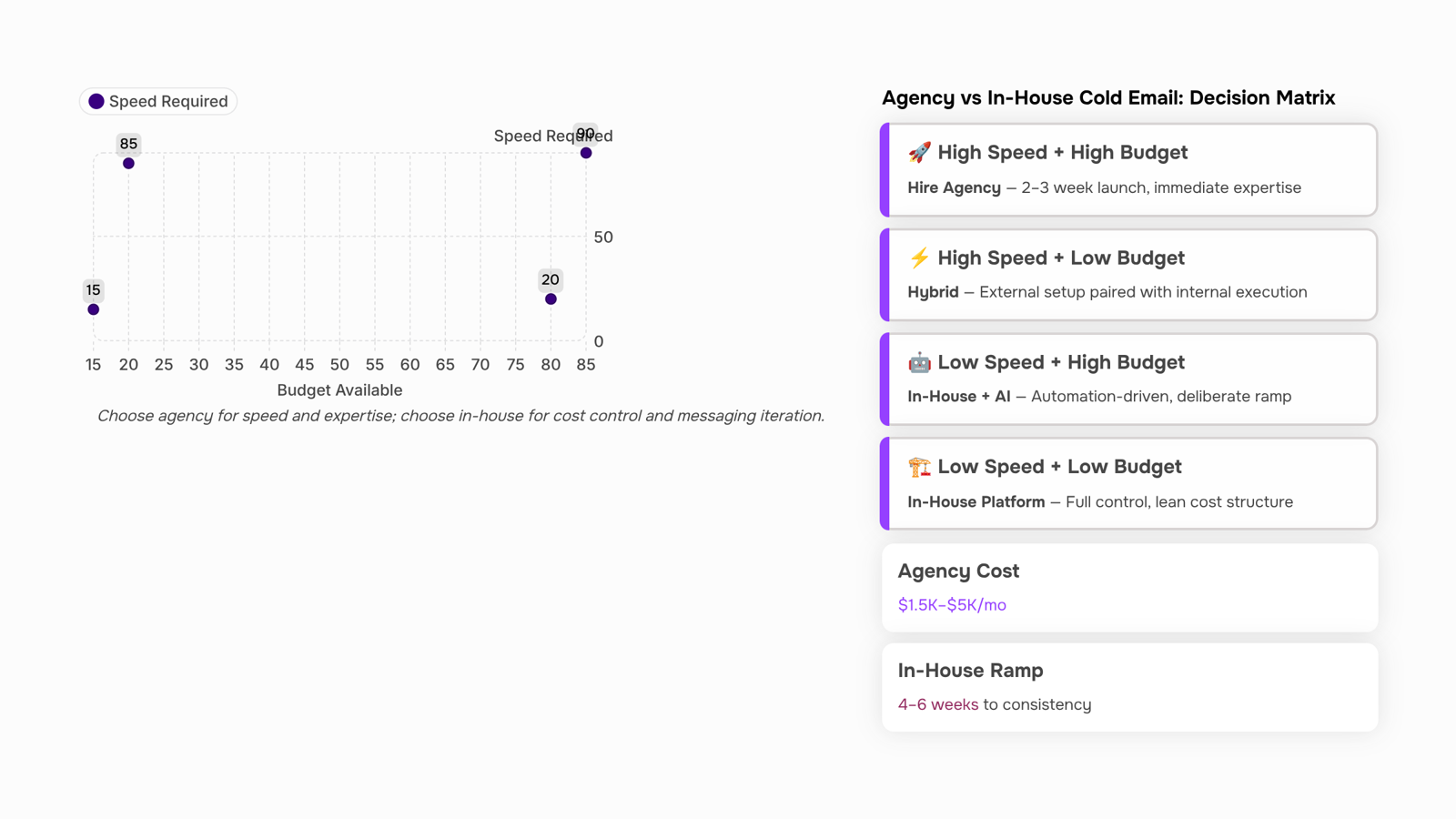The width and height of the screenshot is (1456, 819).
Task: Click the In-House Ramp stat card
Action: (1129, 687)
